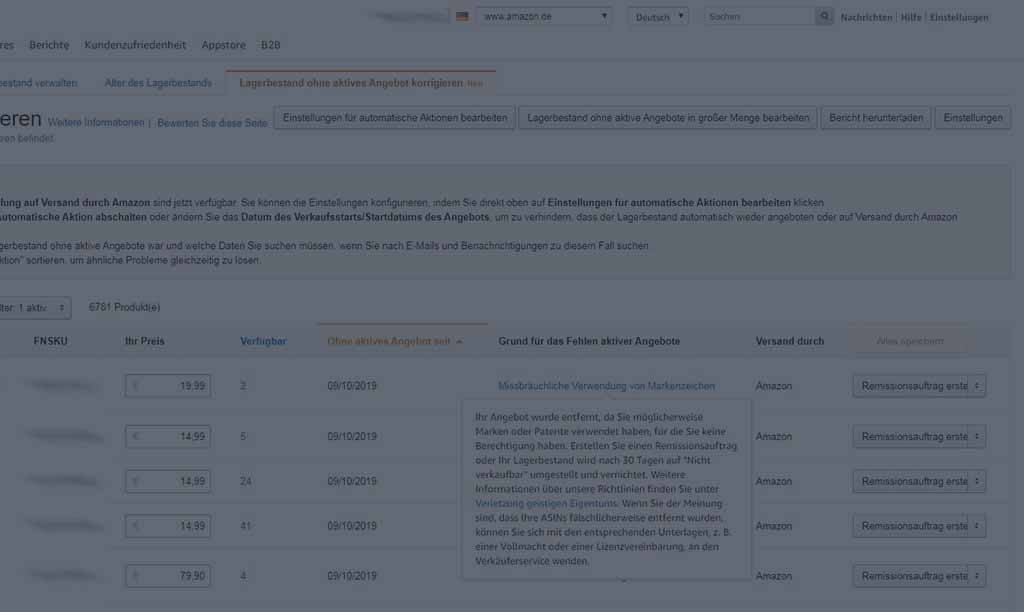Click the price field containing 79,90
The height and width of the screenshot is (612, 1024).
168,576
